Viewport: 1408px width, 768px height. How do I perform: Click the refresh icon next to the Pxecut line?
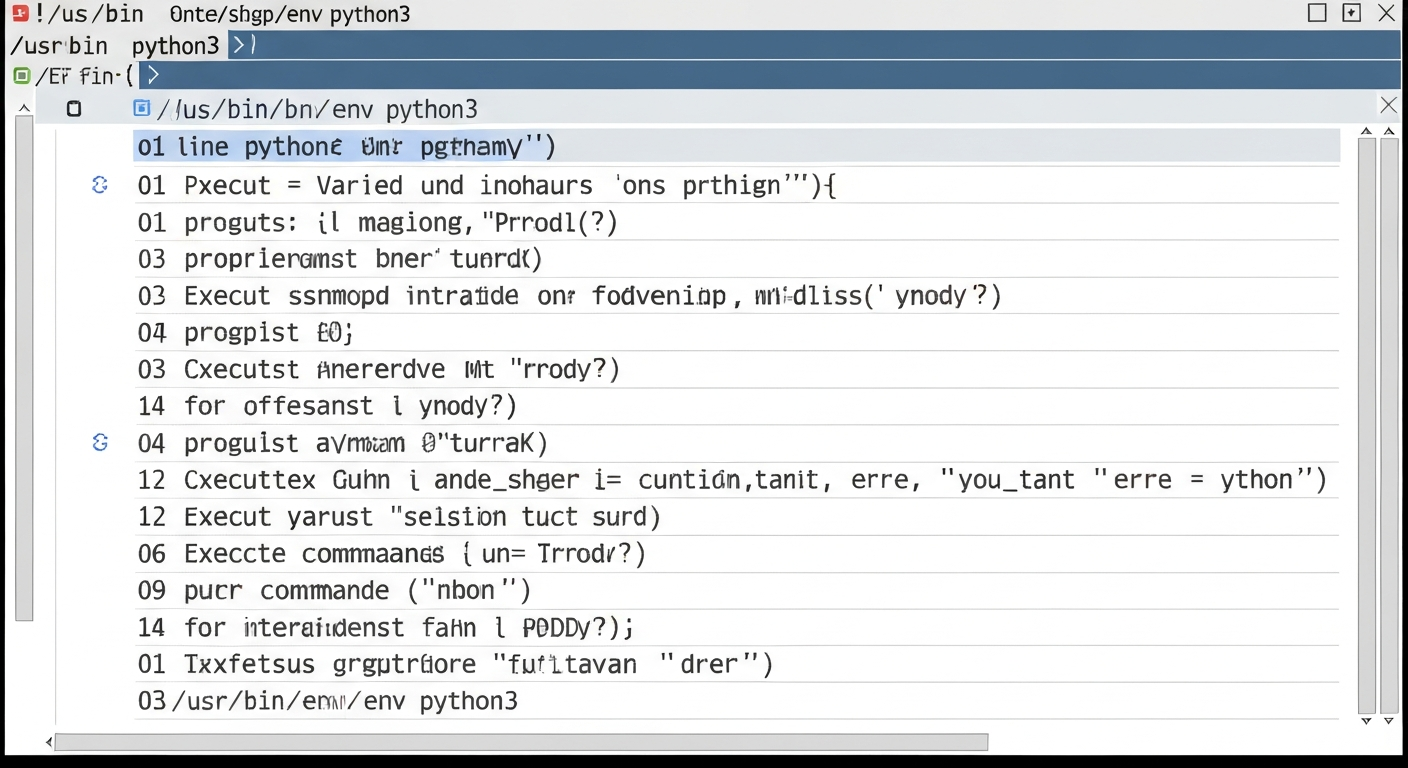(x=100, y=184)
